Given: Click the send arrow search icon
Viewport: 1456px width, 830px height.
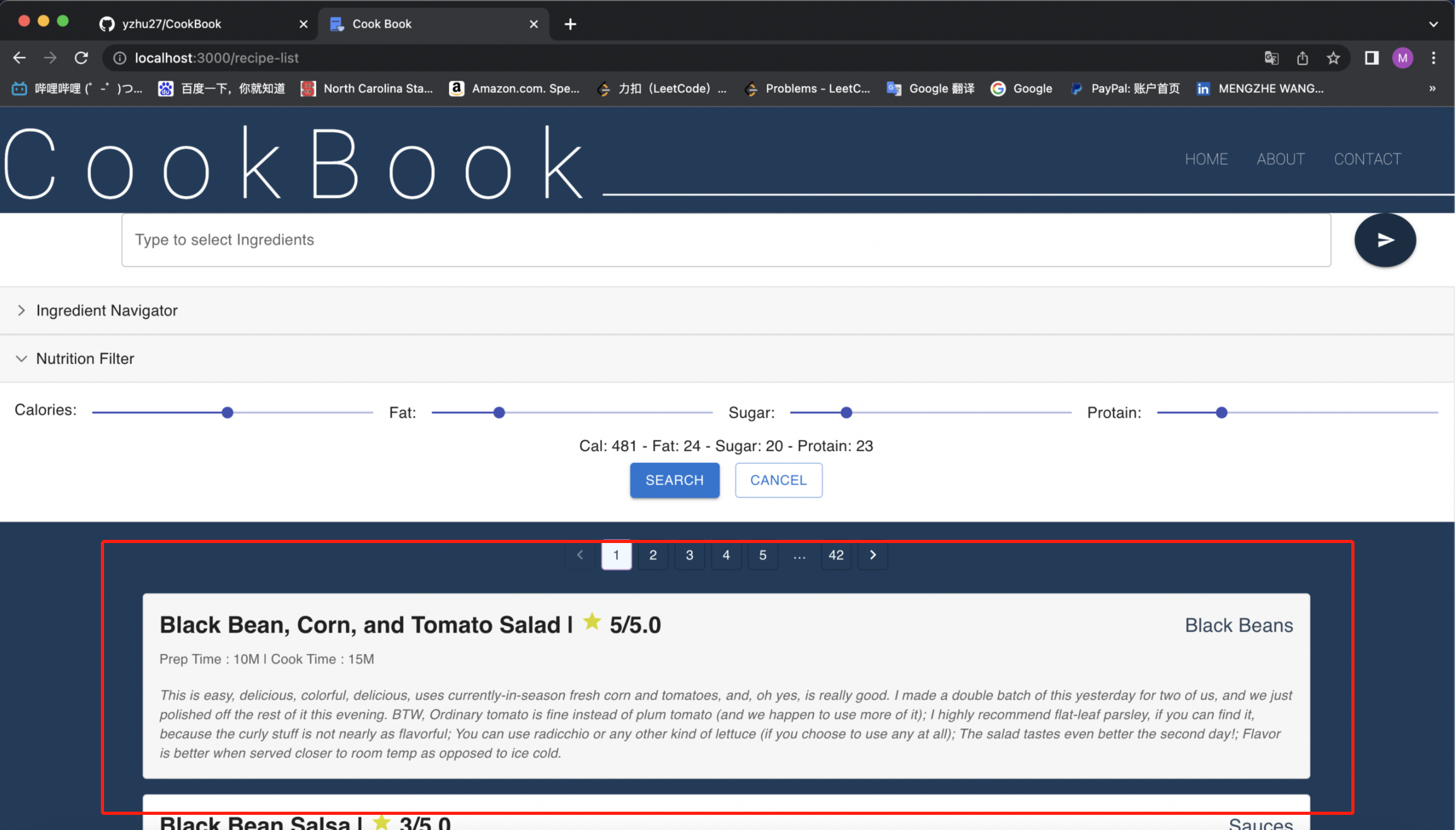Looking at the screenshot, I should pos(1385,240).
